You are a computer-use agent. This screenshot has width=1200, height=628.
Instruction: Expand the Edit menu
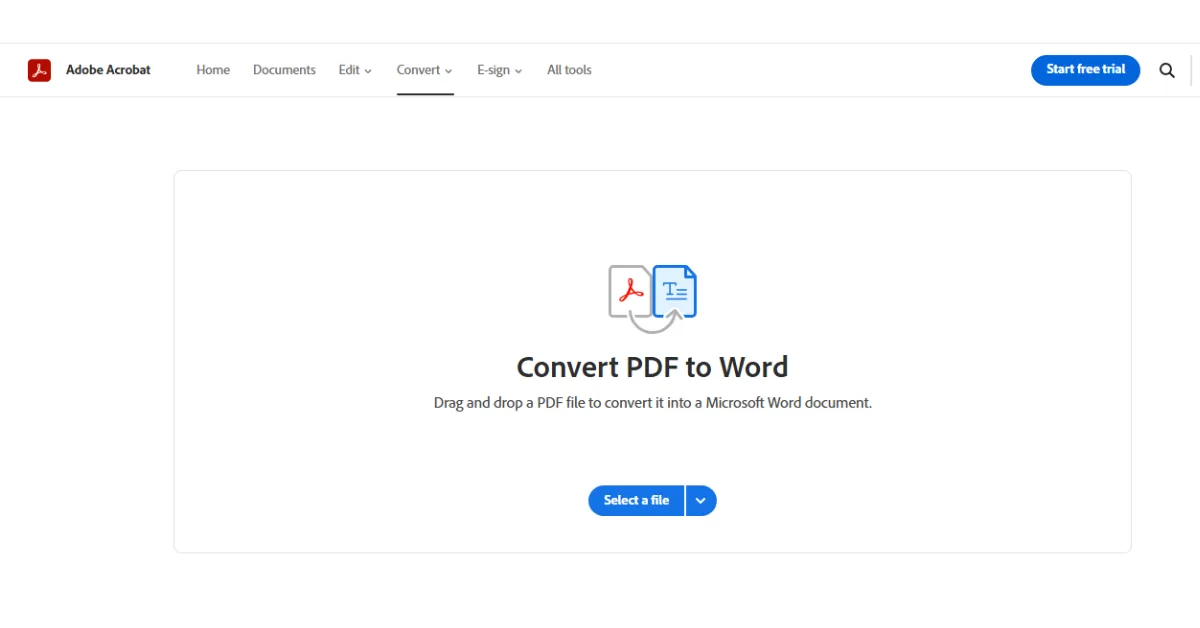coord(355,70)
